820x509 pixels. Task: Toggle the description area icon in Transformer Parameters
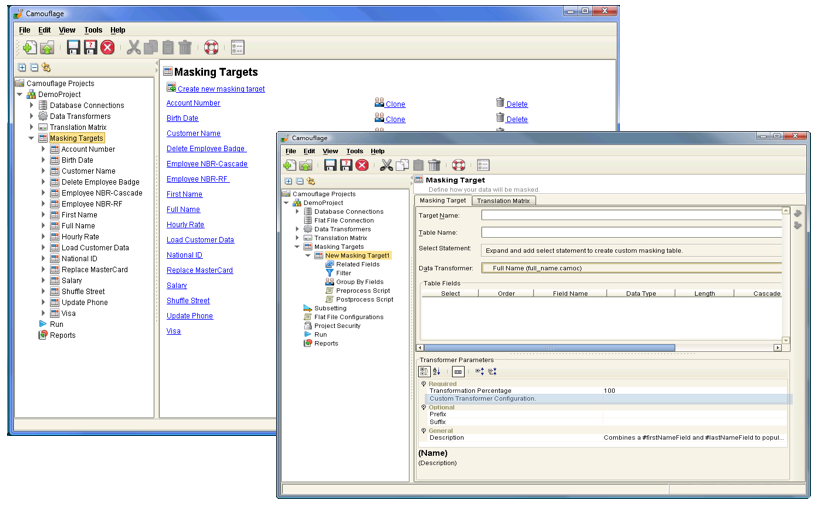458,371
